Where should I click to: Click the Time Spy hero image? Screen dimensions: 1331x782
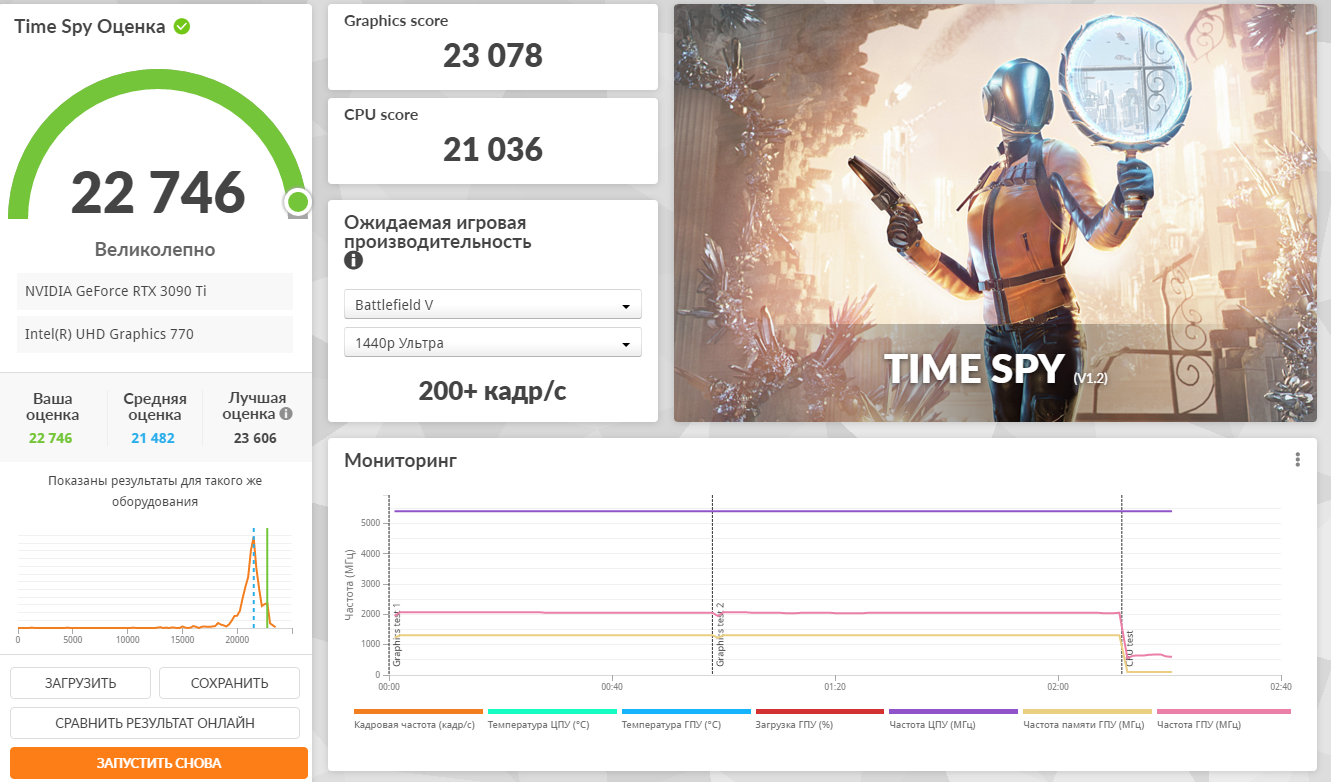995,213
